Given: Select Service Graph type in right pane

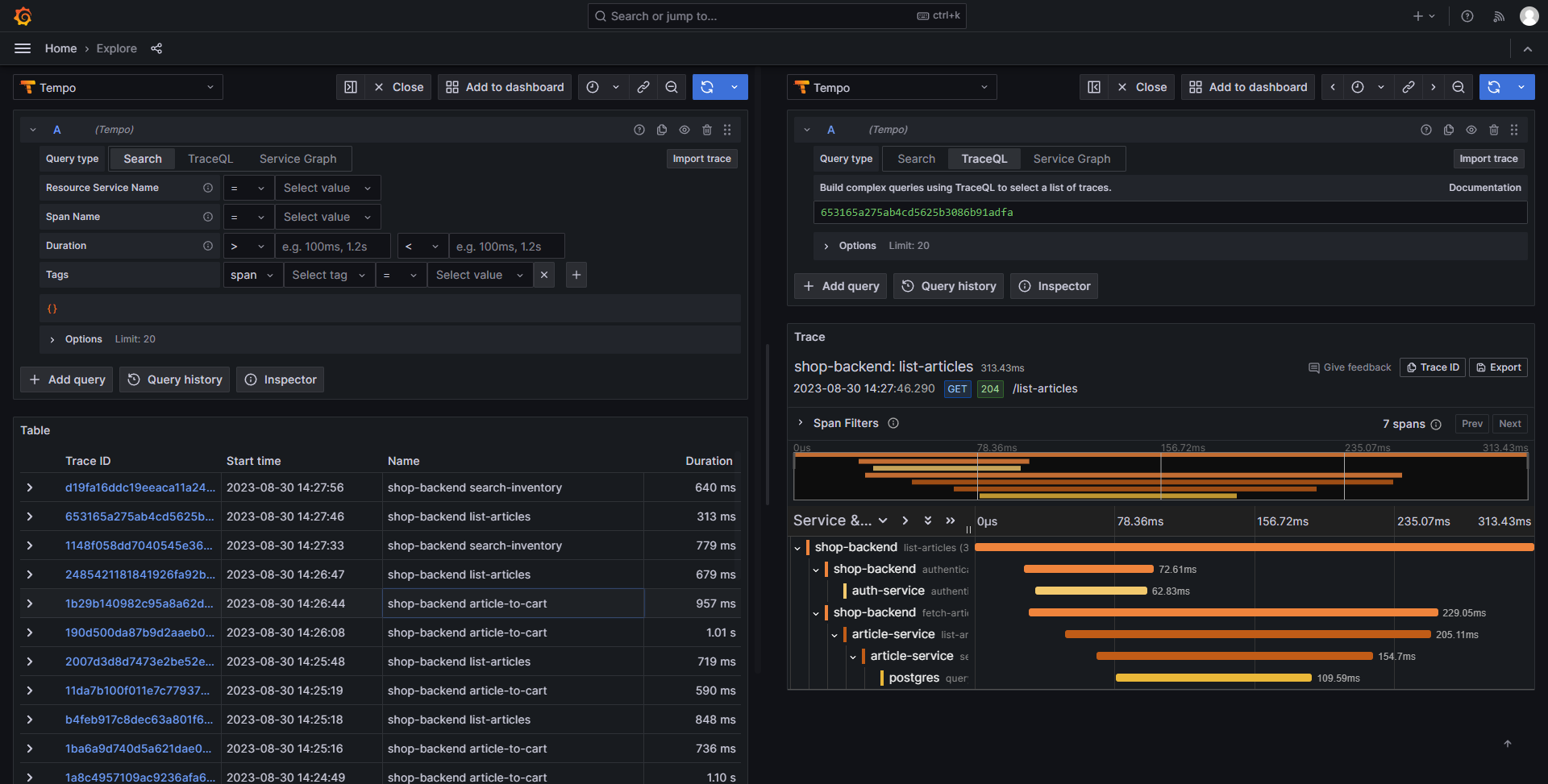Looking at the screenshot, I should (x=1072, y=159).
